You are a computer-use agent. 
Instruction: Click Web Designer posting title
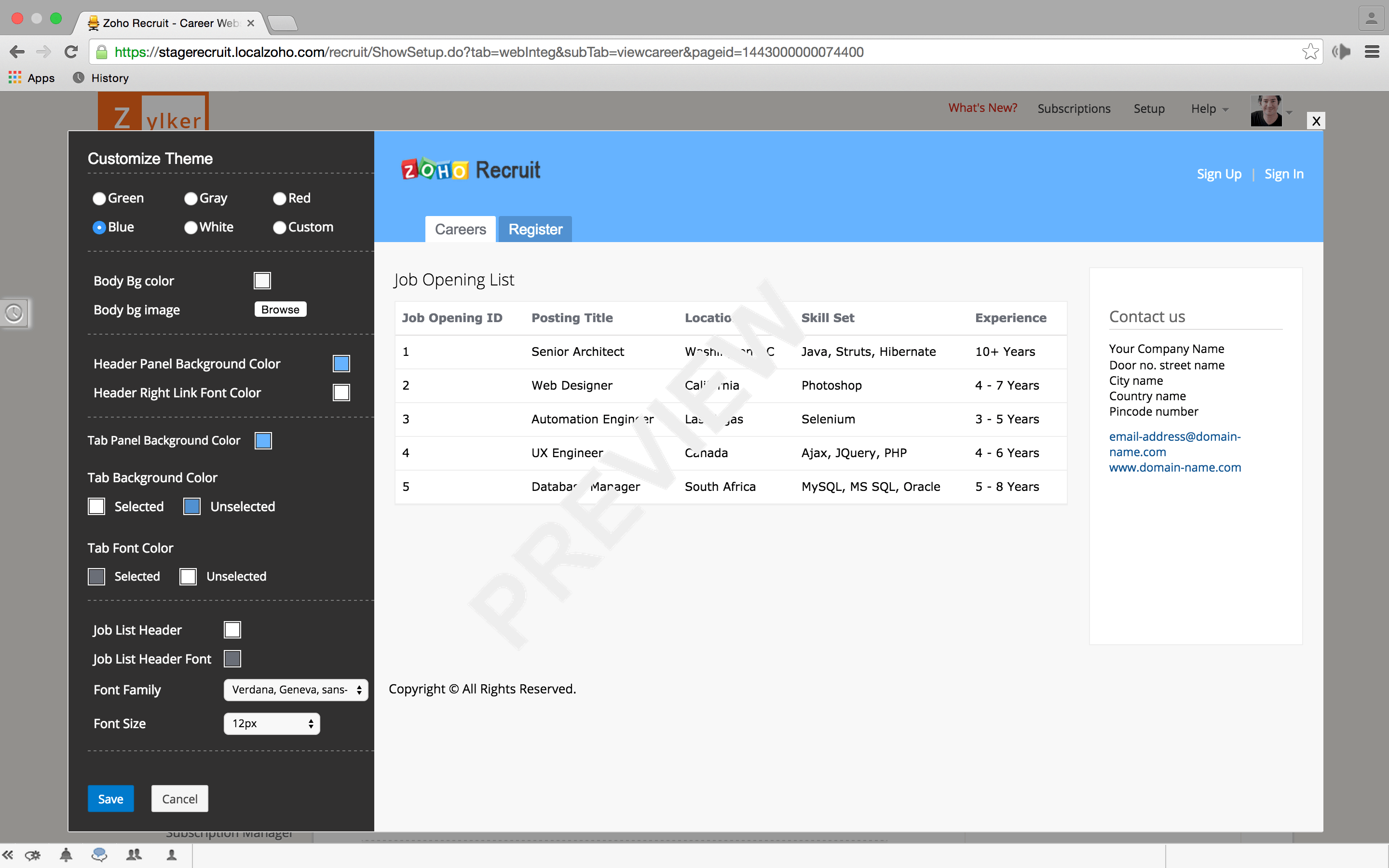click(x=572, y=385)
